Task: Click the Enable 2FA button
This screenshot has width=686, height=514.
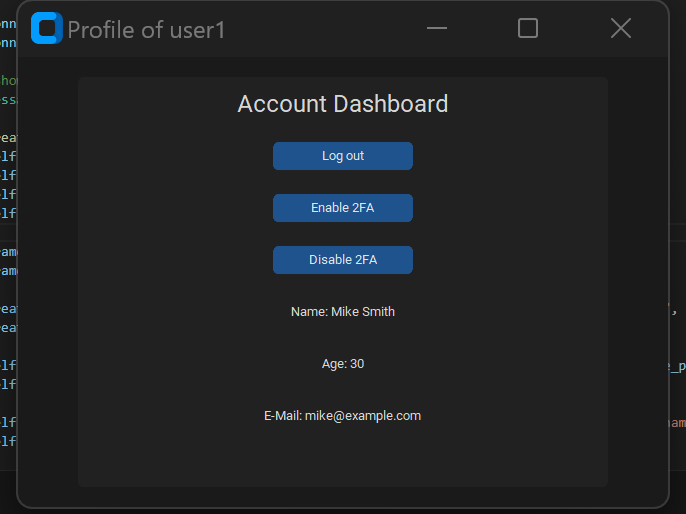Action: click(343, 208)
